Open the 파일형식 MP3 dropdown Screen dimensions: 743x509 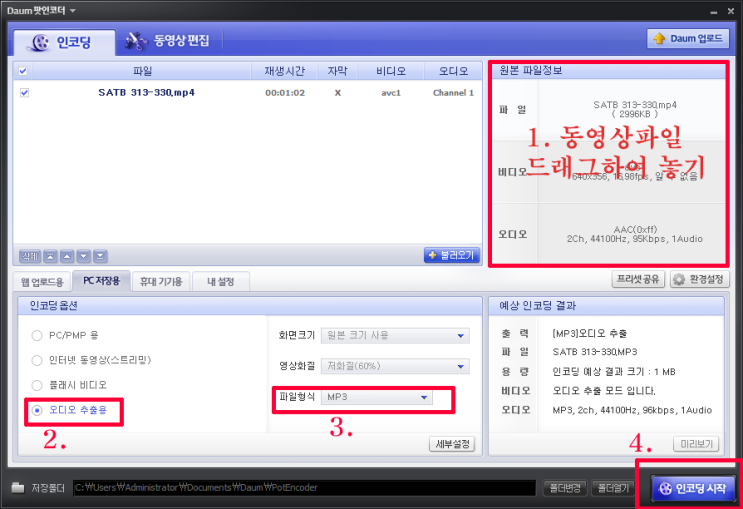pos(377,397)
